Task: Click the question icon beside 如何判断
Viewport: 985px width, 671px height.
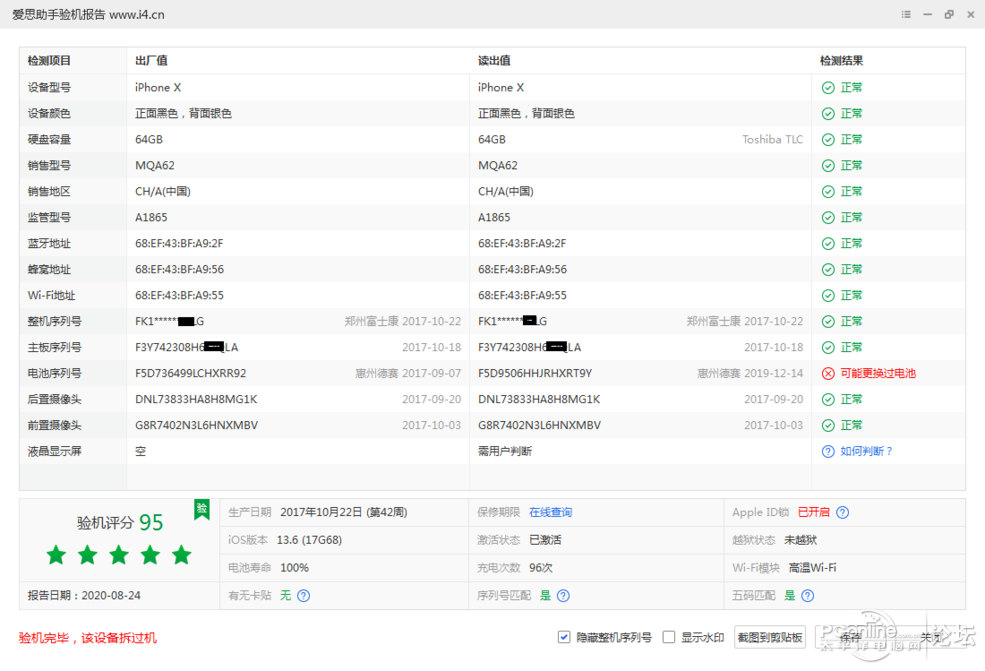Action: pyautogui.click(x=828, y=452)
